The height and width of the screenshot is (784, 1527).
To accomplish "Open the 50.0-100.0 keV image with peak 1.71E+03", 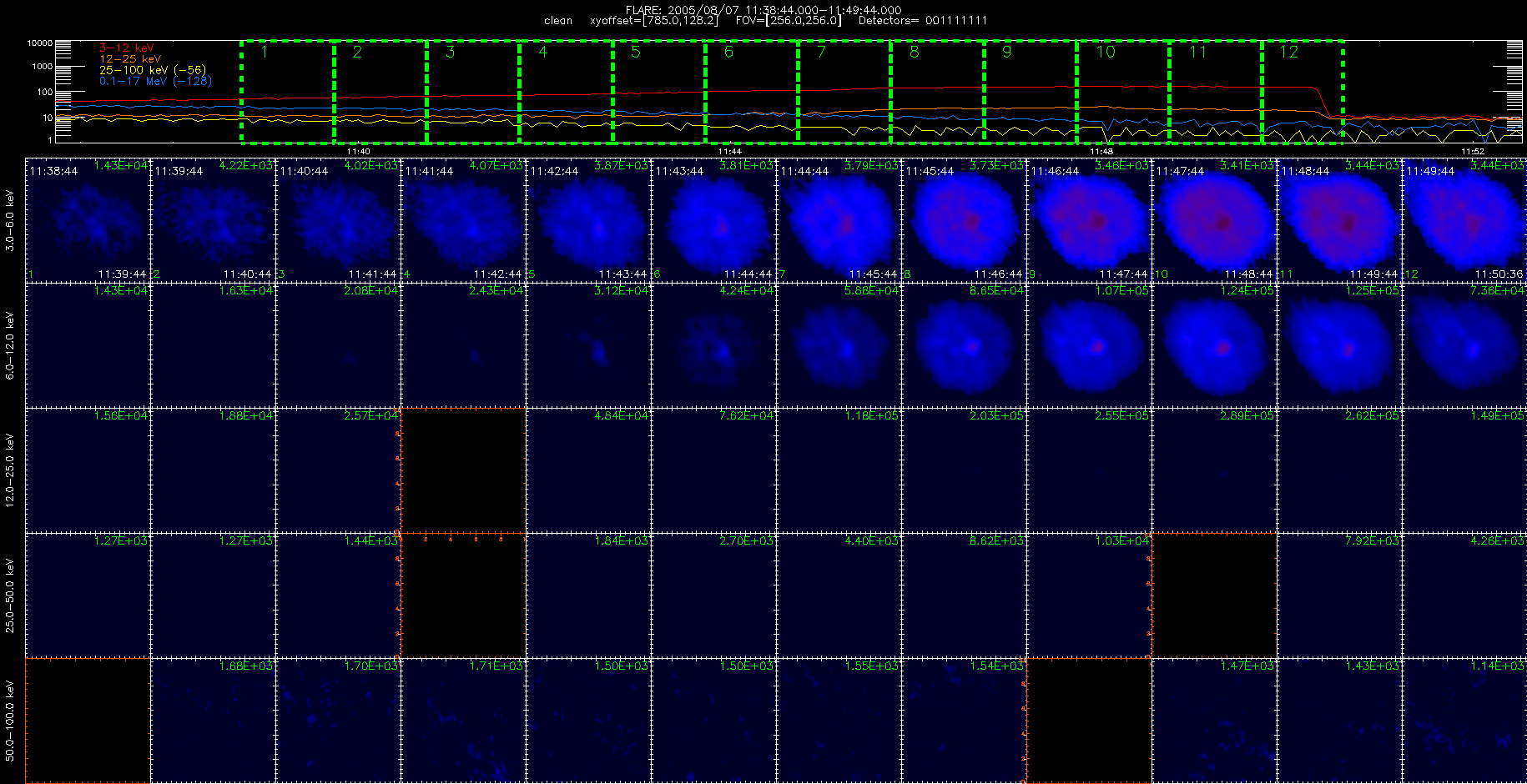I will [463, 720].
